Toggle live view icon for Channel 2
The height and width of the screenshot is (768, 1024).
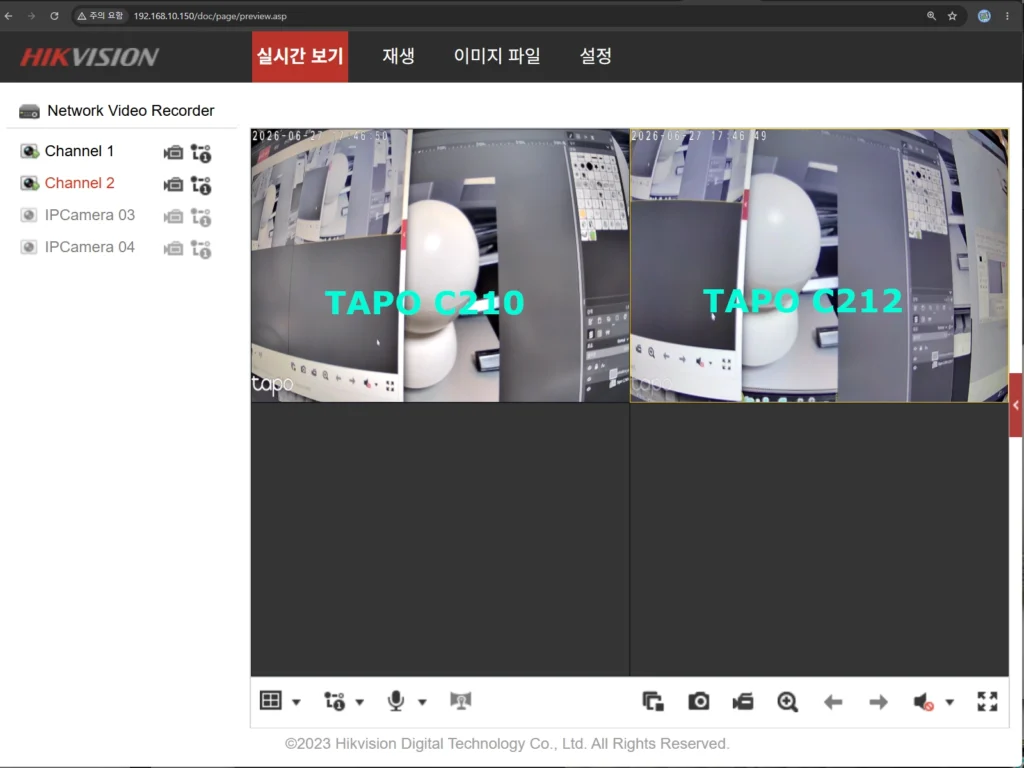coord(29,184)
